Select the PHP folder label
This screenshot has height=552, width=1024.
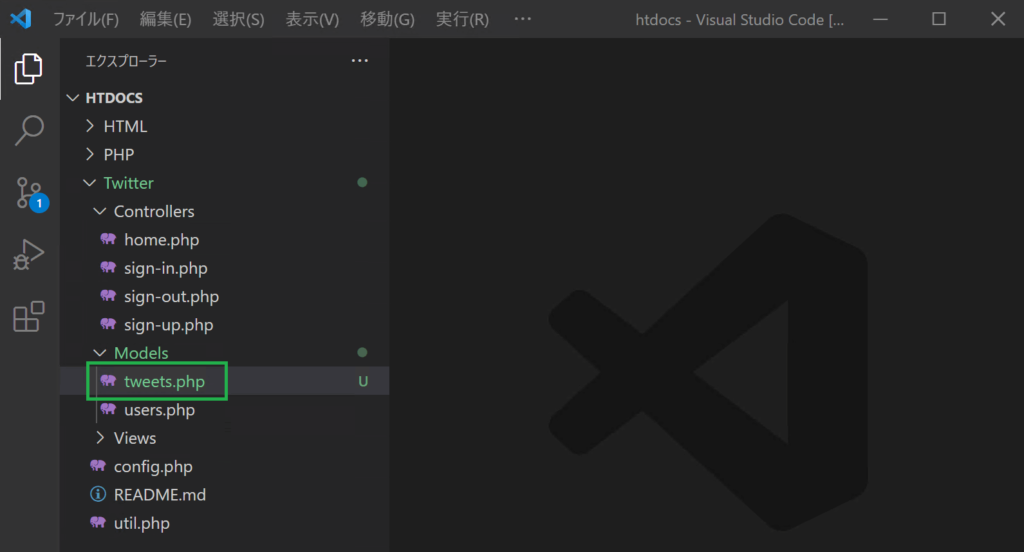pyautogui.click(x=119, y=154)
